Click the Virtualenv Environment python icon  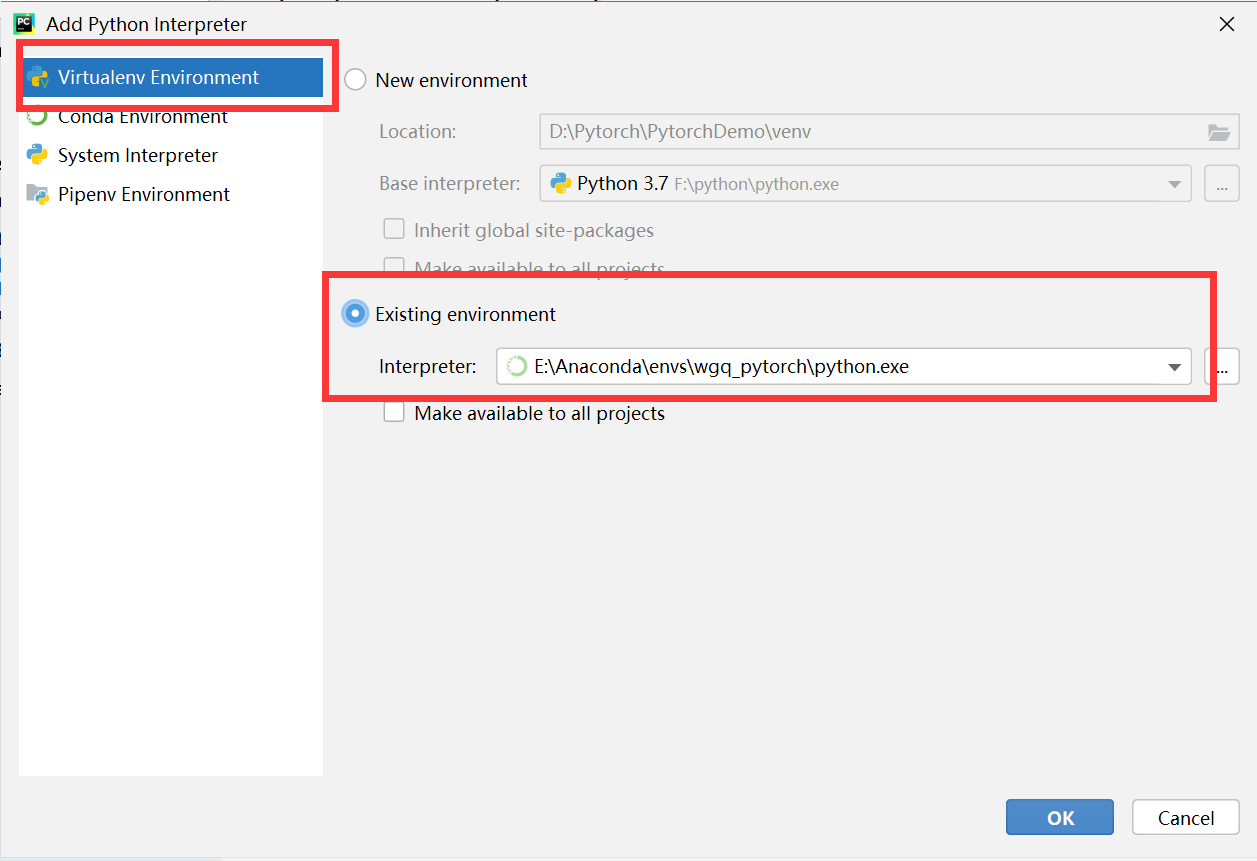39,78
